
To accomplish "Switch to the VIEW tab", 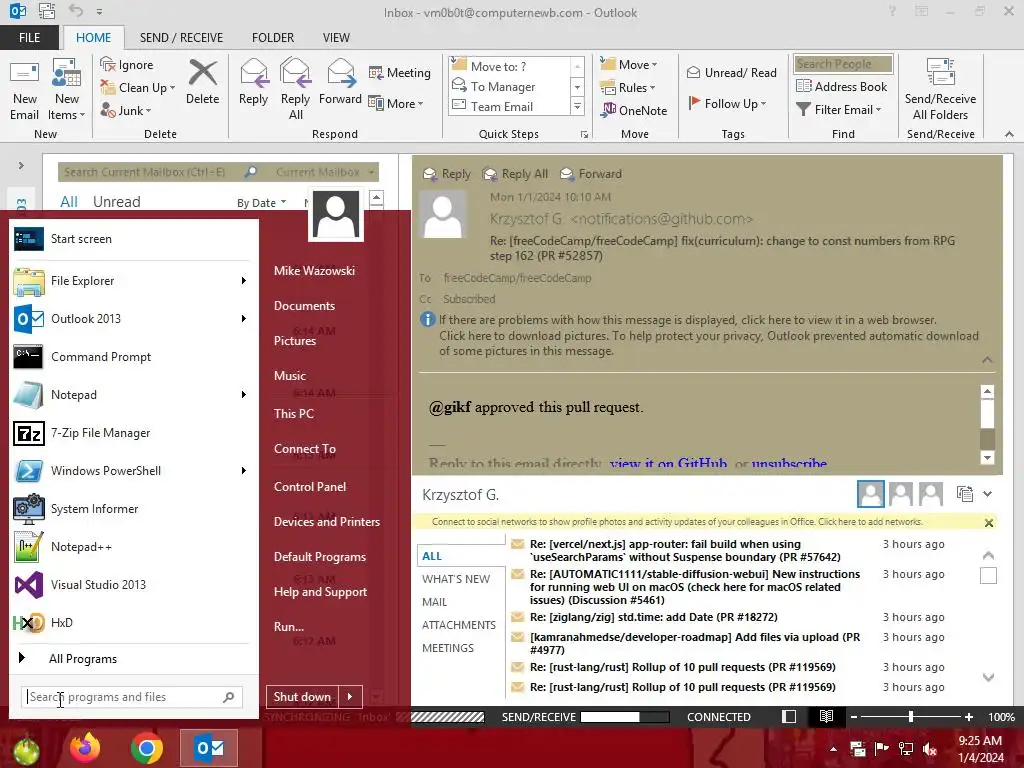I will 336,38.
